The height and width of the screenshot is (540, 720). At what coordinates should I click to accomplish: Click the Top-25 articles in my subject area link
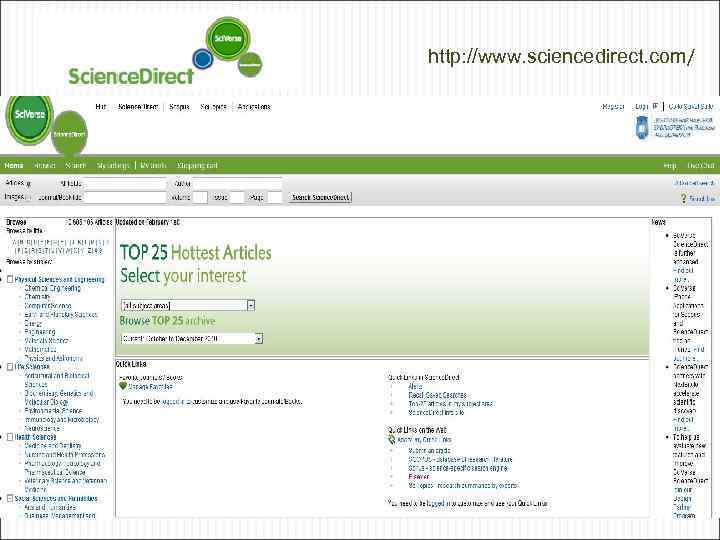(x=450, y=404)
